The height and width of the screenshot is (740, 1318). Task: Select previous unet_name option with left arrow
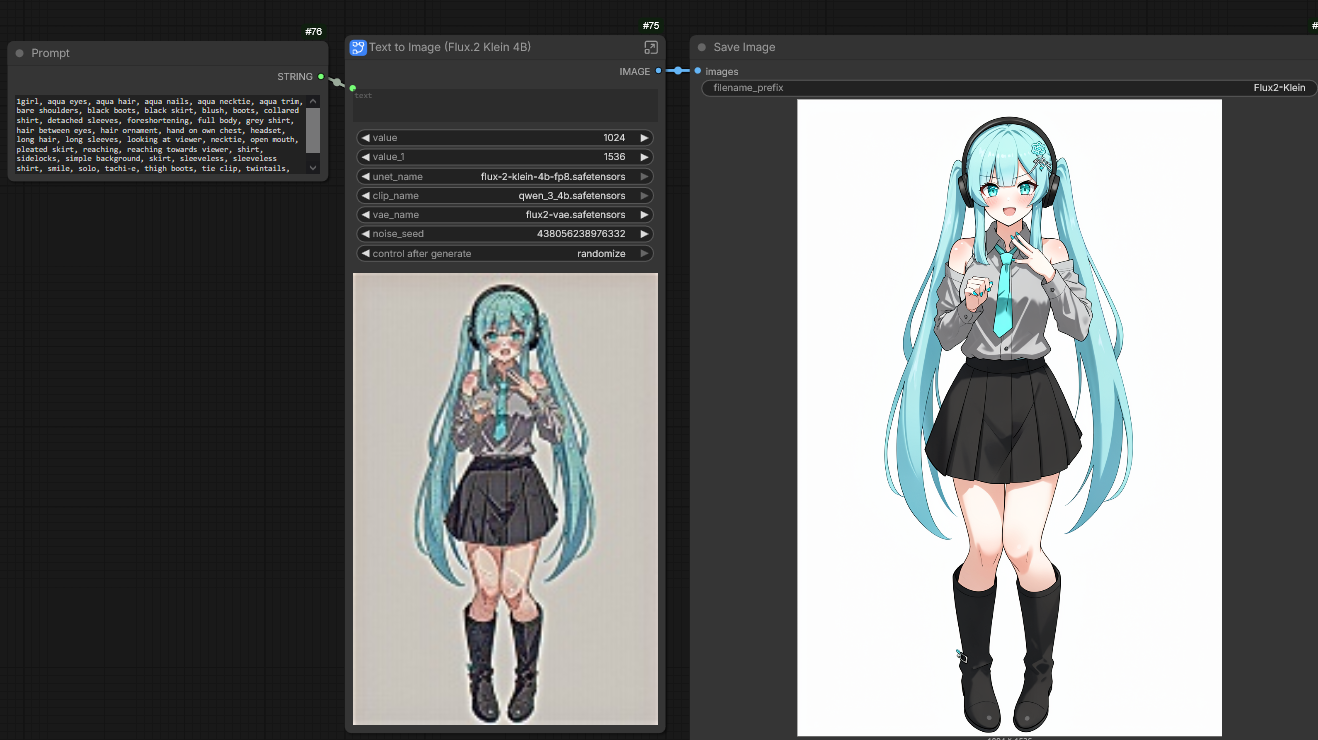[x=365, y=177]
